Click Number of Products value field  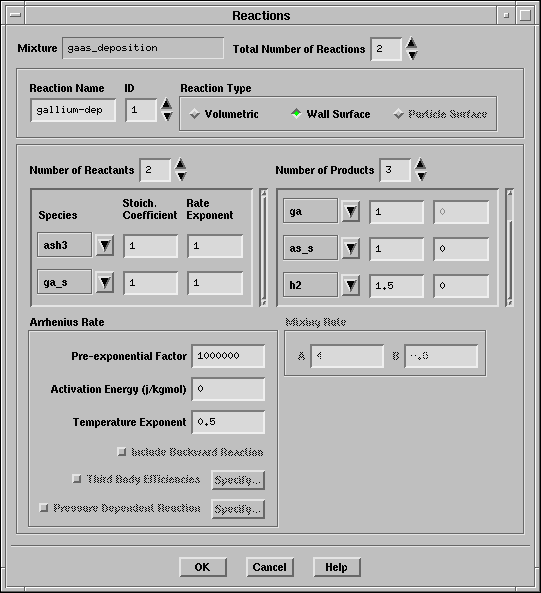click(x=395, y=170)
